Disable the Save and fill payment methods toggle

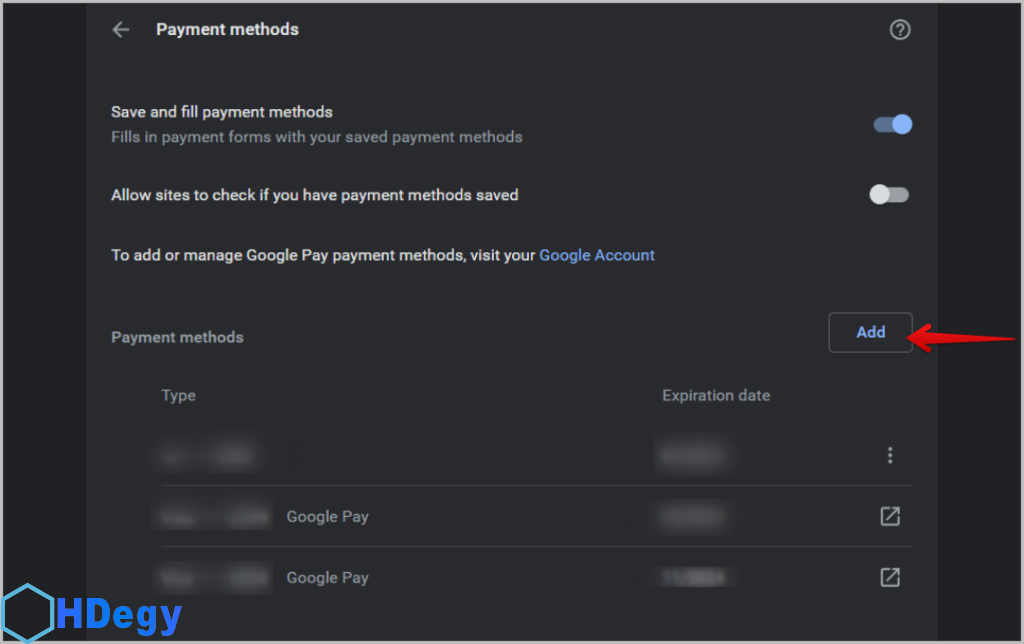(x=892, y=125)
